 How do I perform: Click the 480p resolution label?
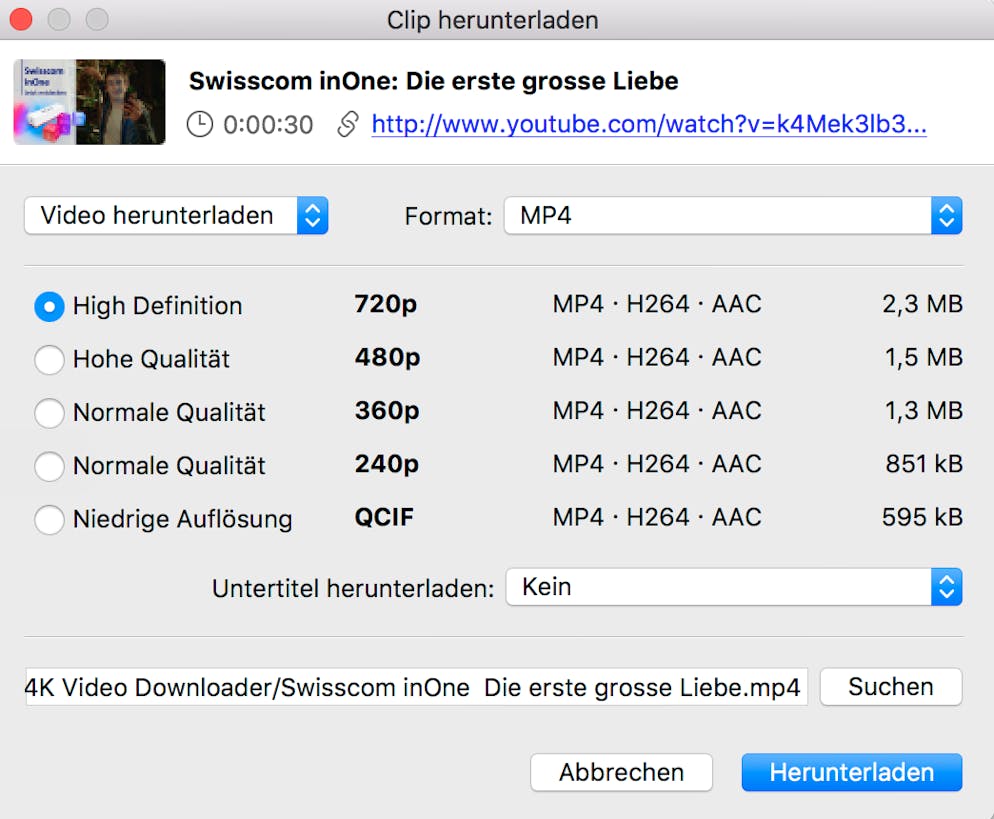387,358
